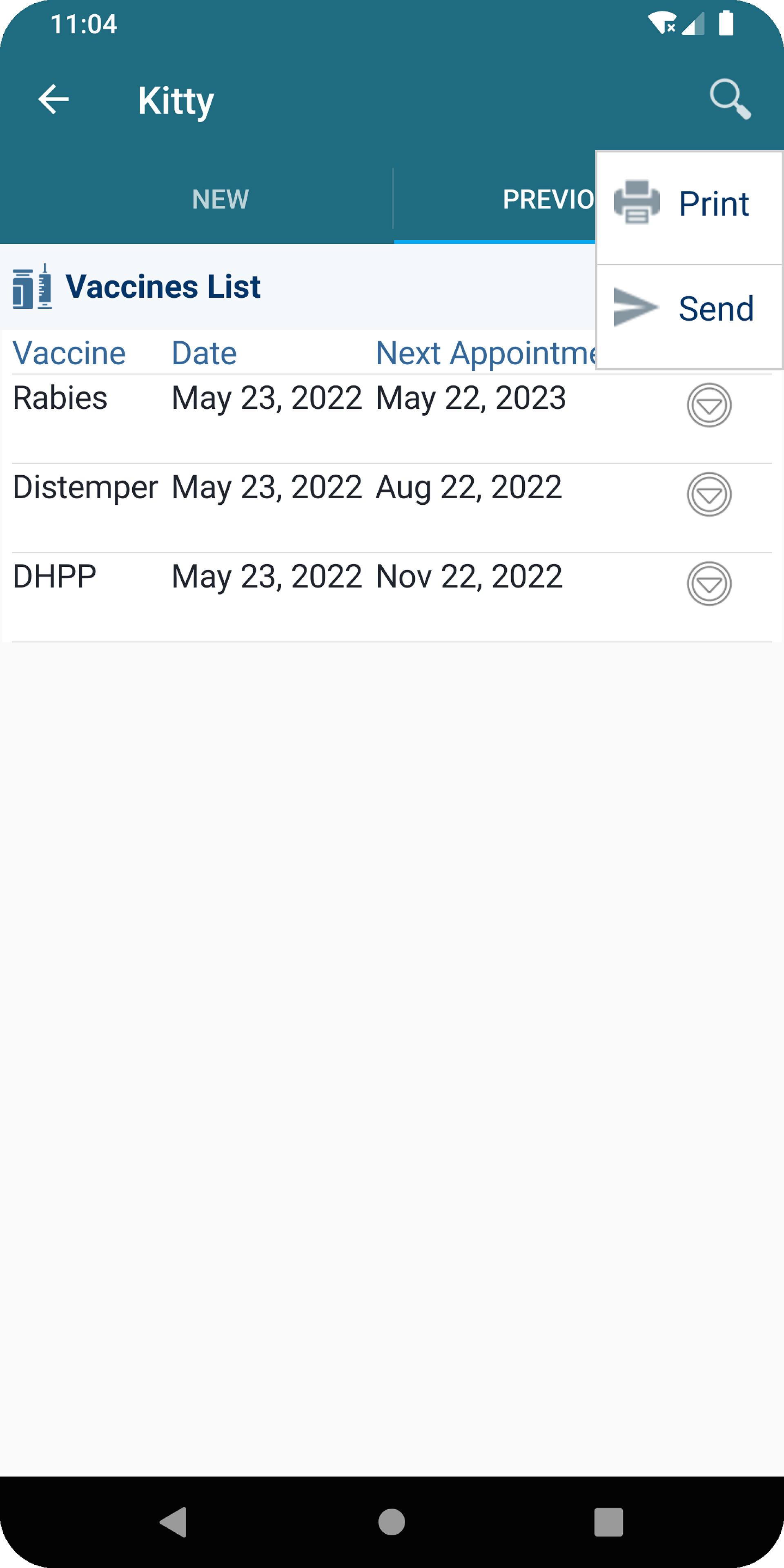Screen dimensions: 784x1568
Task: Tap the Android home circle button
Action: tap(392, 1522)
